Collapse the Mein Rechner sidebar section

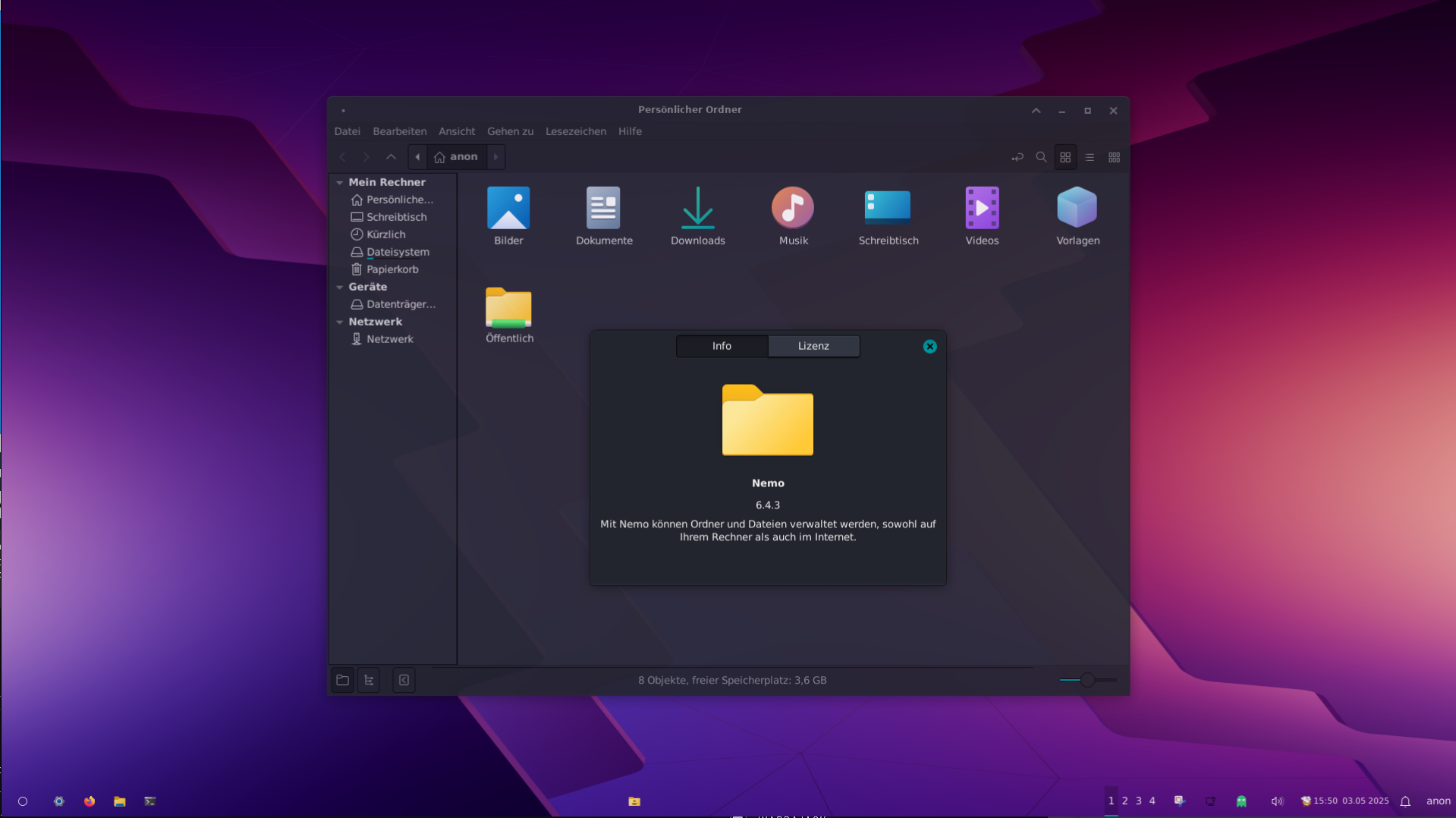340,183
